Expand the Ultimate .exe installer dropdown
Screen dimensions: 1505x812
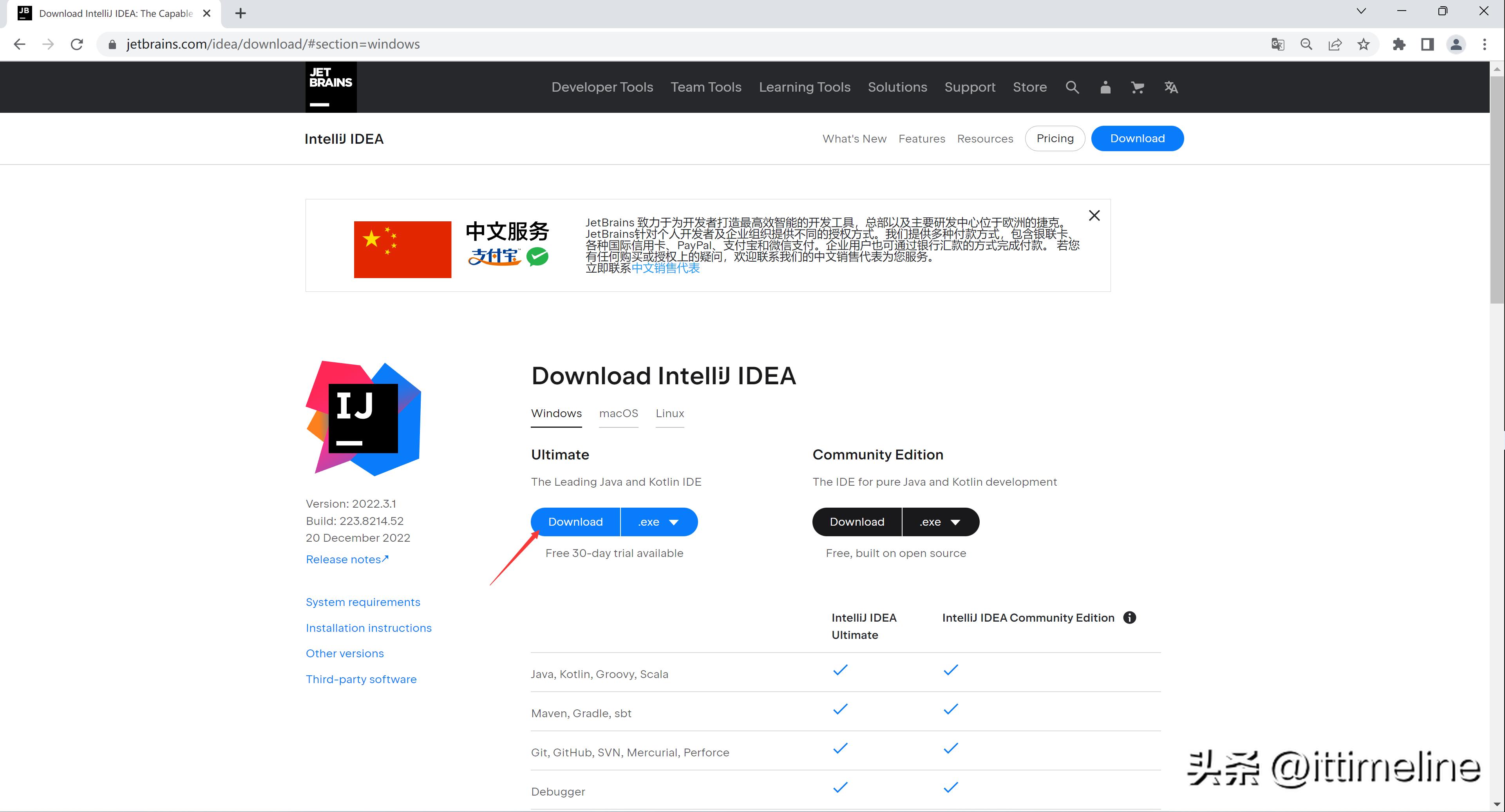(659, 522)
